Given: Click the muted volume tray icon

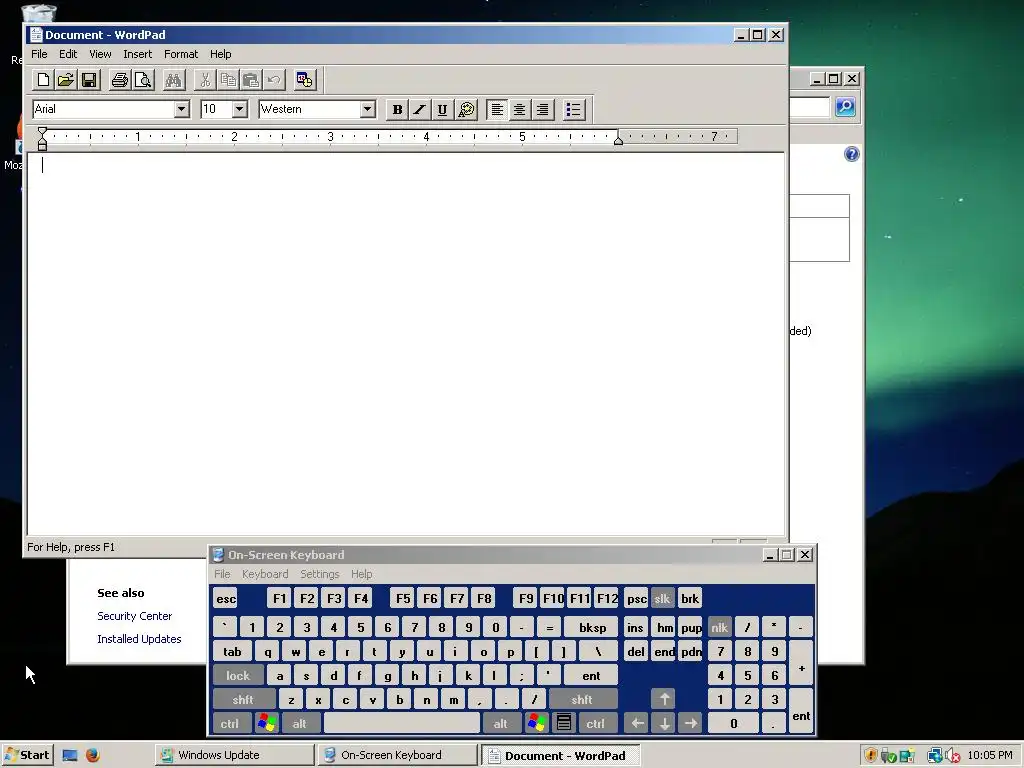Looking at the screenshot, I should pyautogui.click(x=953, y=756).
